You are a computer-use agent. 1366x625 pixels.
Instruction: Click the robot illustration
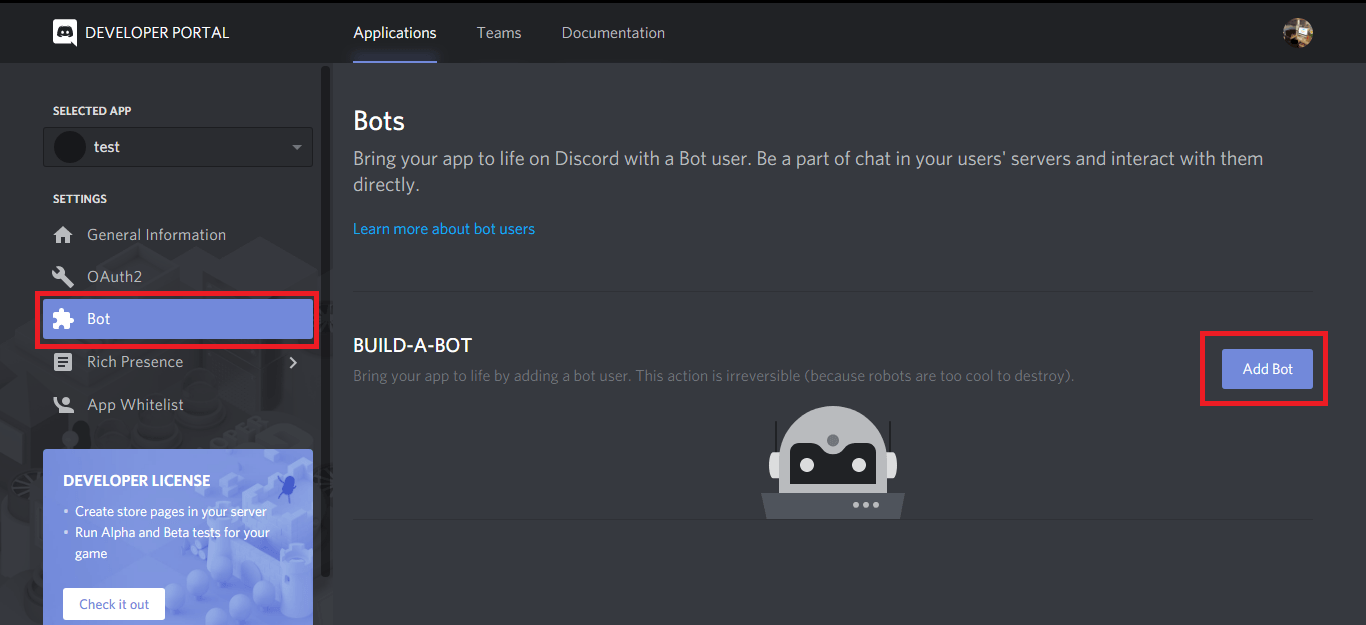tap(833, 463)
